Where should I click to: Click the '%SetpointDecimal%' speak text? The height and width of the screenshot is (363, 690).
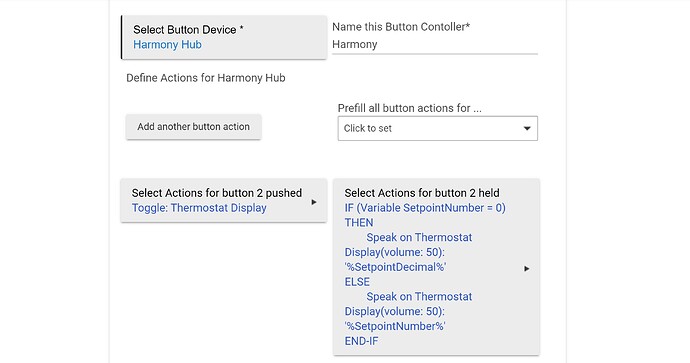pyautogui.click(x=395, y=267)
